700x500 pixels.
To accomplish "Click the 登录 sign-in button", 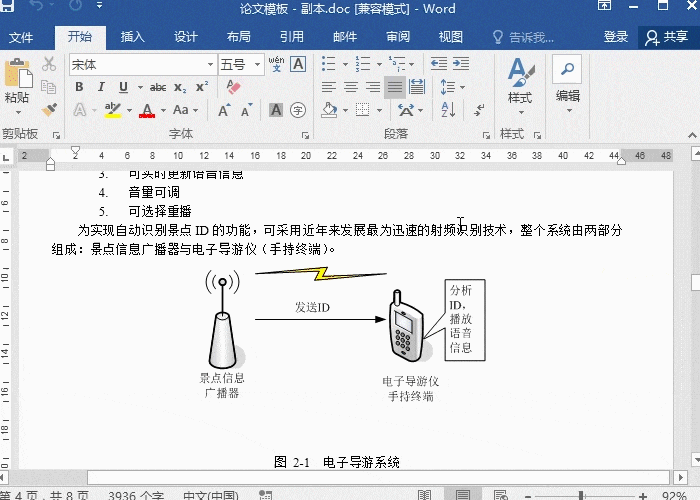I will [x=616, y=37].
